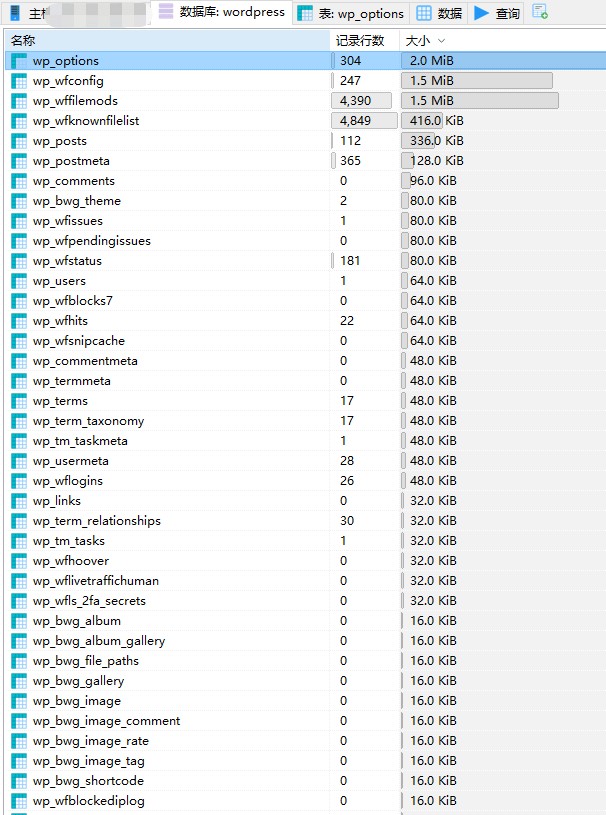606x815 pixels.
Task: Click the wp_users table icon
Action: (19, 281)
